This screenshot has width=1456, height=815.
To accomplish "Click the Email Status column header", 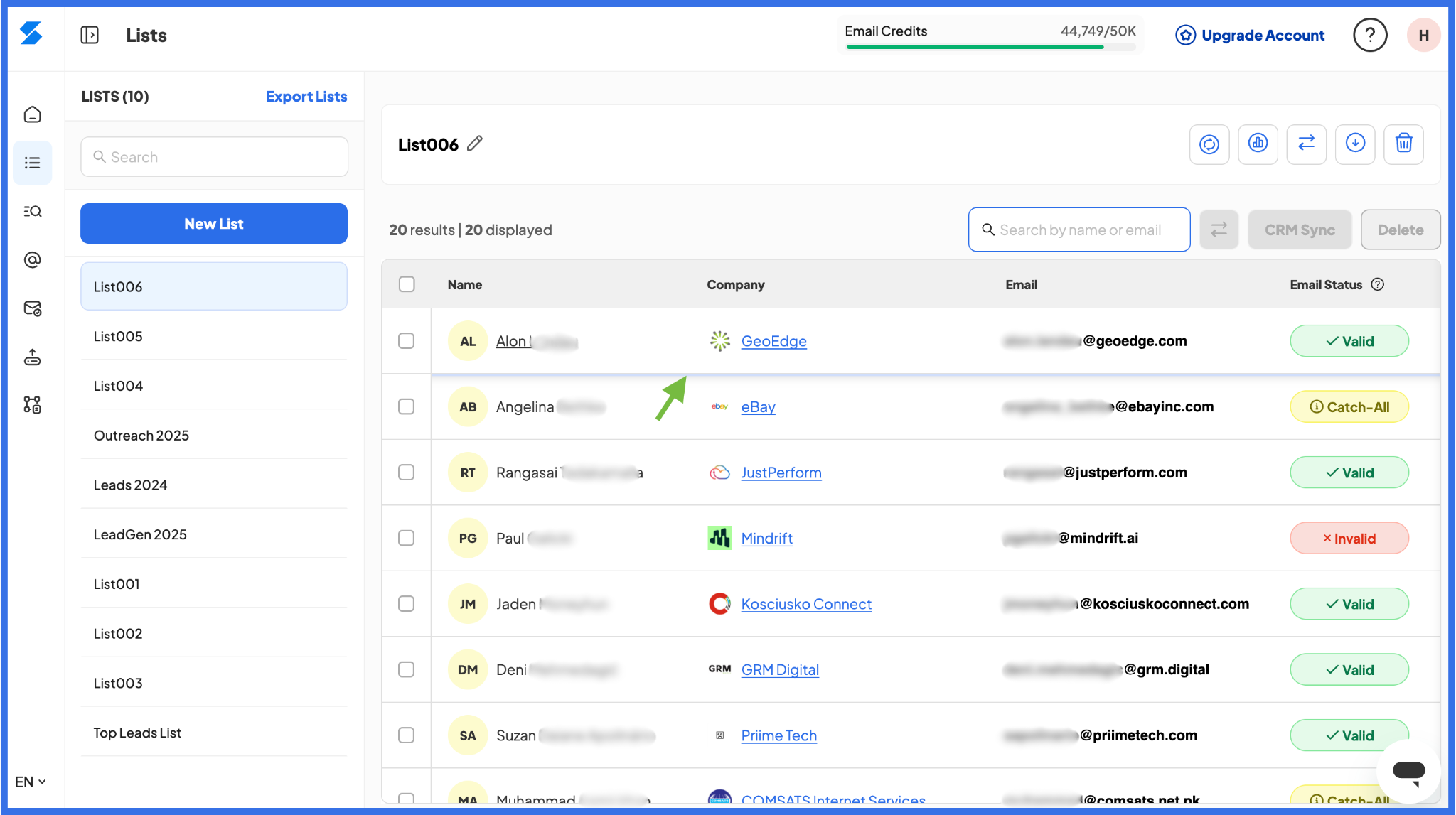I will coord(1326,284).
